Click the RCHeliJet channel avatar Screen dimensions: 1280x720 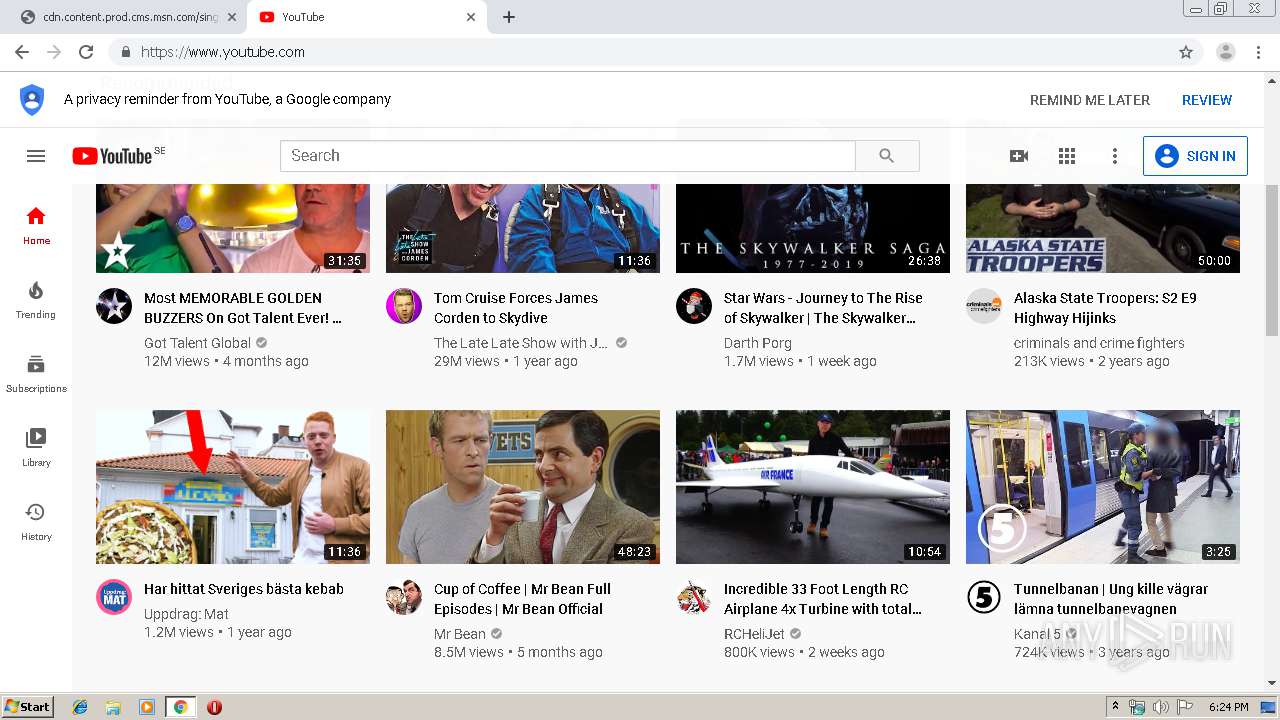pos(694,597)
